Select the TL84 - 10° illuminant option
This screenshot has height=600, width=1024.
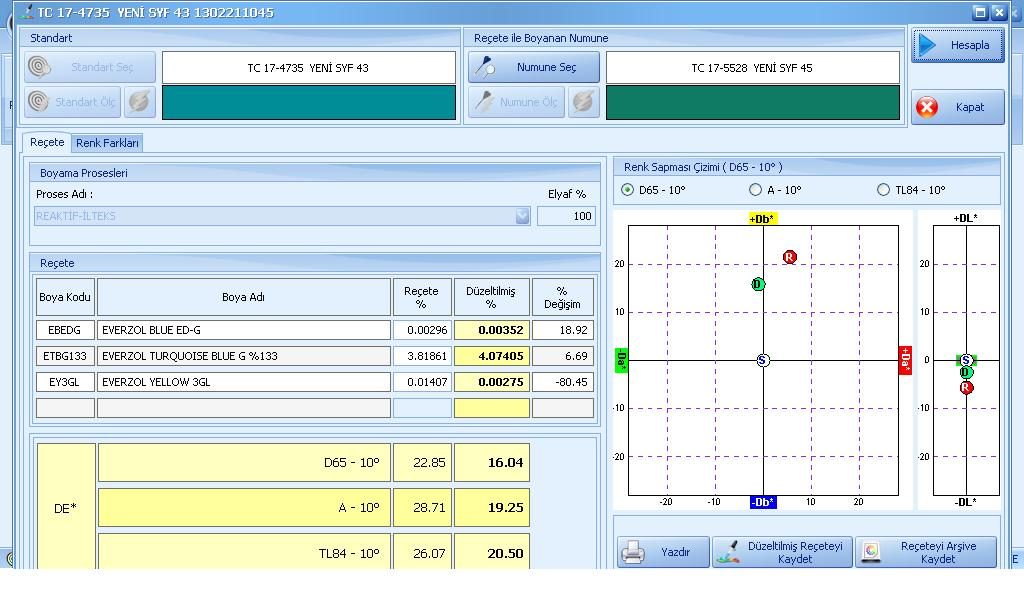coord(883,190)
